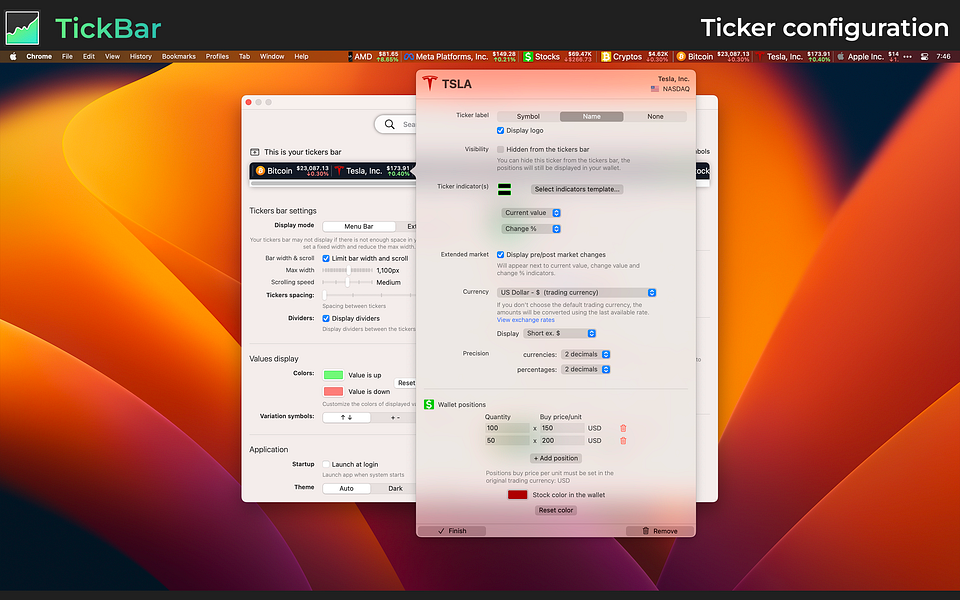Open the Bookmarks menu in the menu bar
The image size is (960, 600).
pos(178,56)
